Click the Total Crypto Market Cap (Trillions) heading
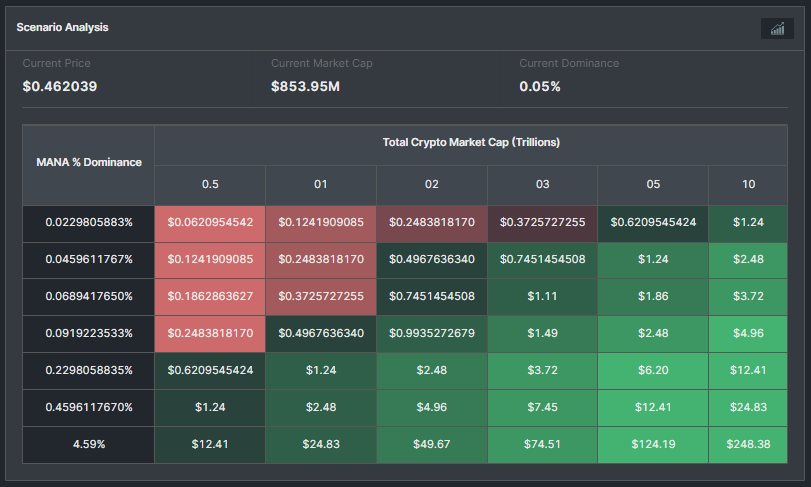Image resolution: width=811 pixels, height=487 pixels. click(x=471, y=142)
